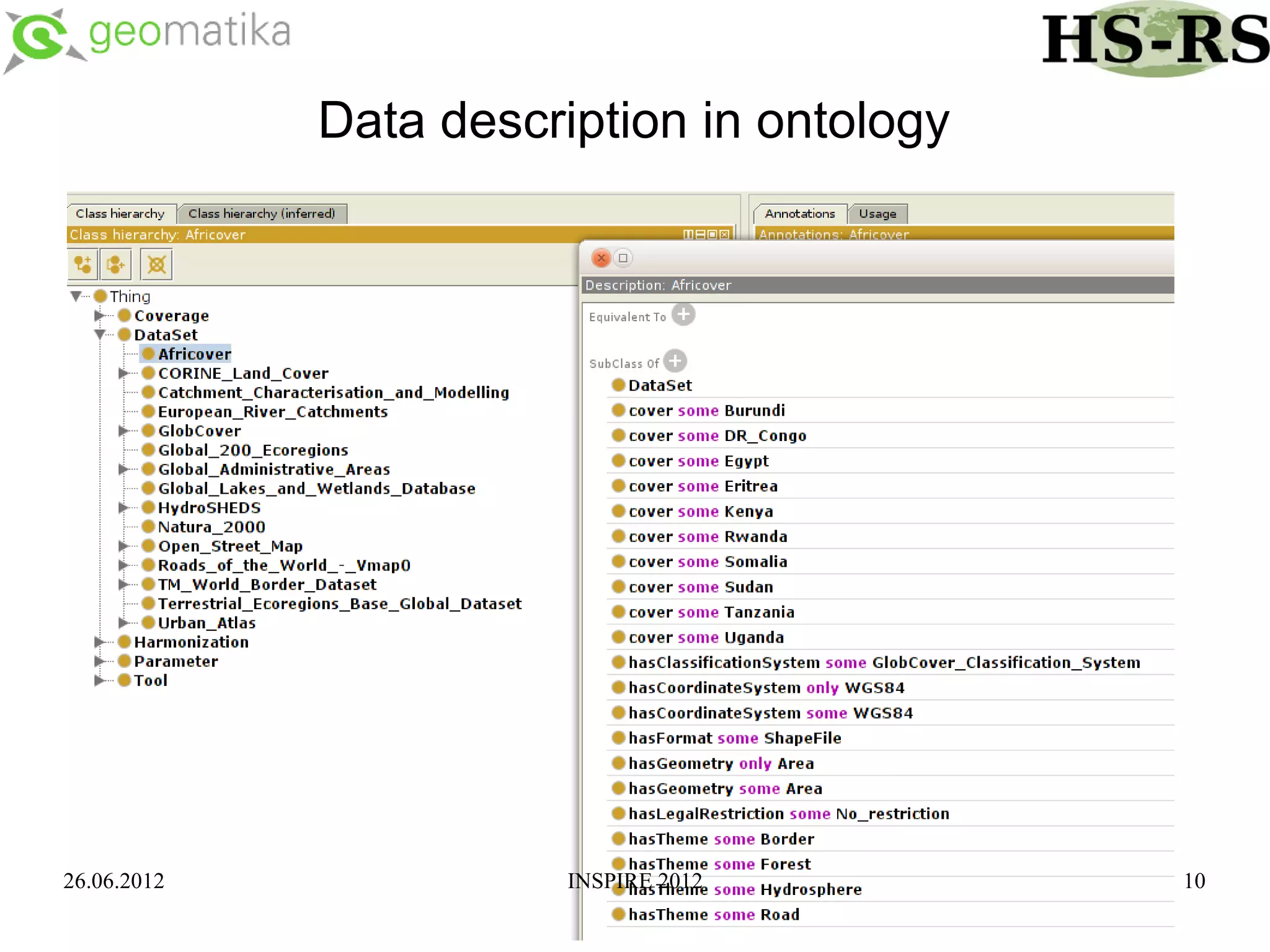Select Terrestrial_Ecoregions_Base_Global_Dataset class
Image resolution: width=1270 pixels, height=952 pixels.
coord(332,604)
